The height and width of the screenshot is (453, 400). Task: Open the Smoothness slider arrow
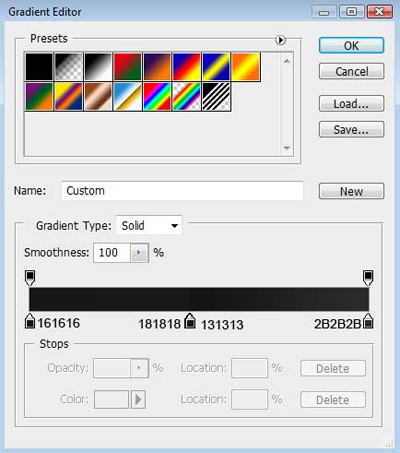pyautogui.click(x=139, y=253)
